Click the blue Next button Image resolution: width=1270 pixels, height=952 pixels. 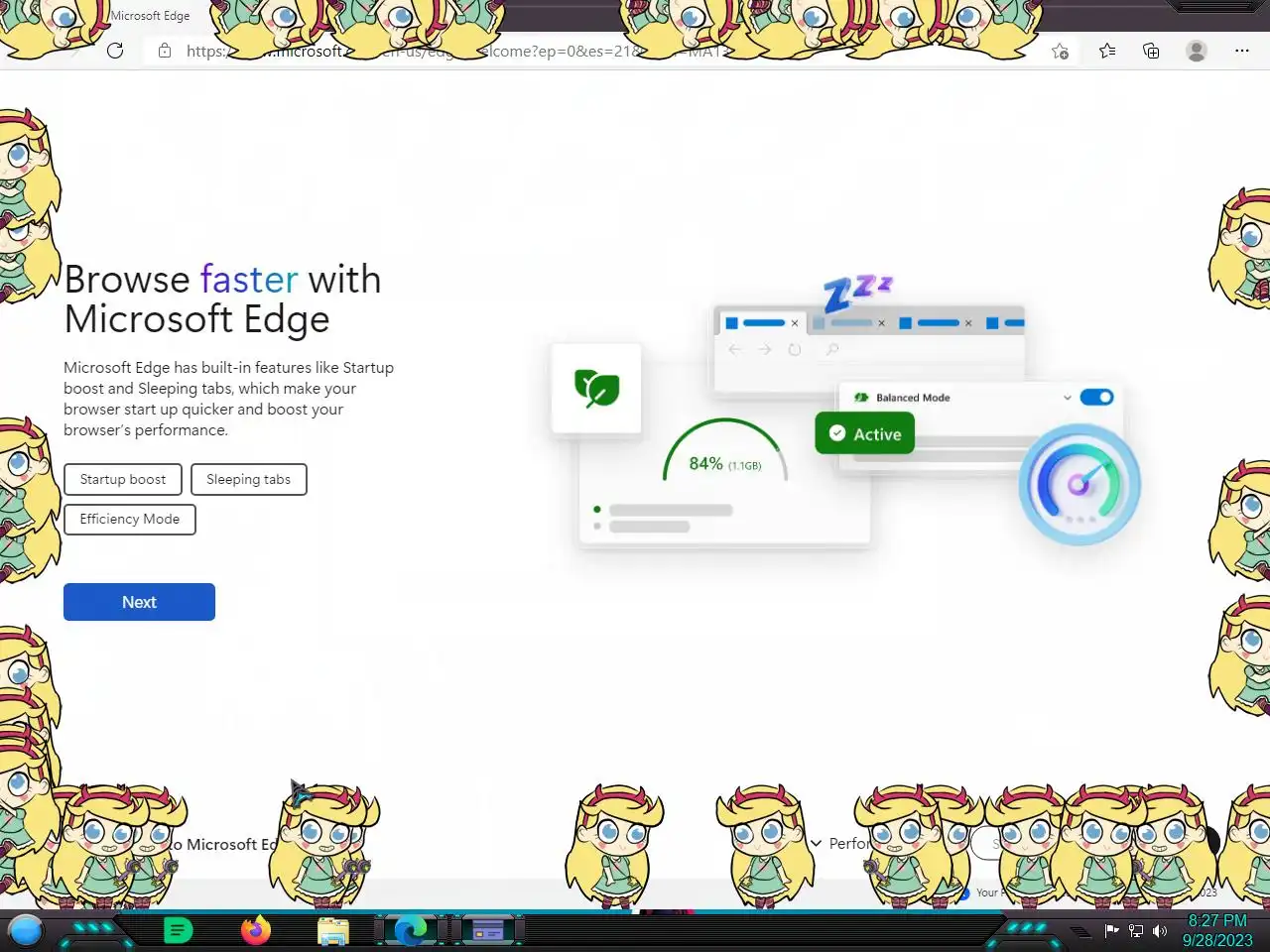(x=139, y=602)
